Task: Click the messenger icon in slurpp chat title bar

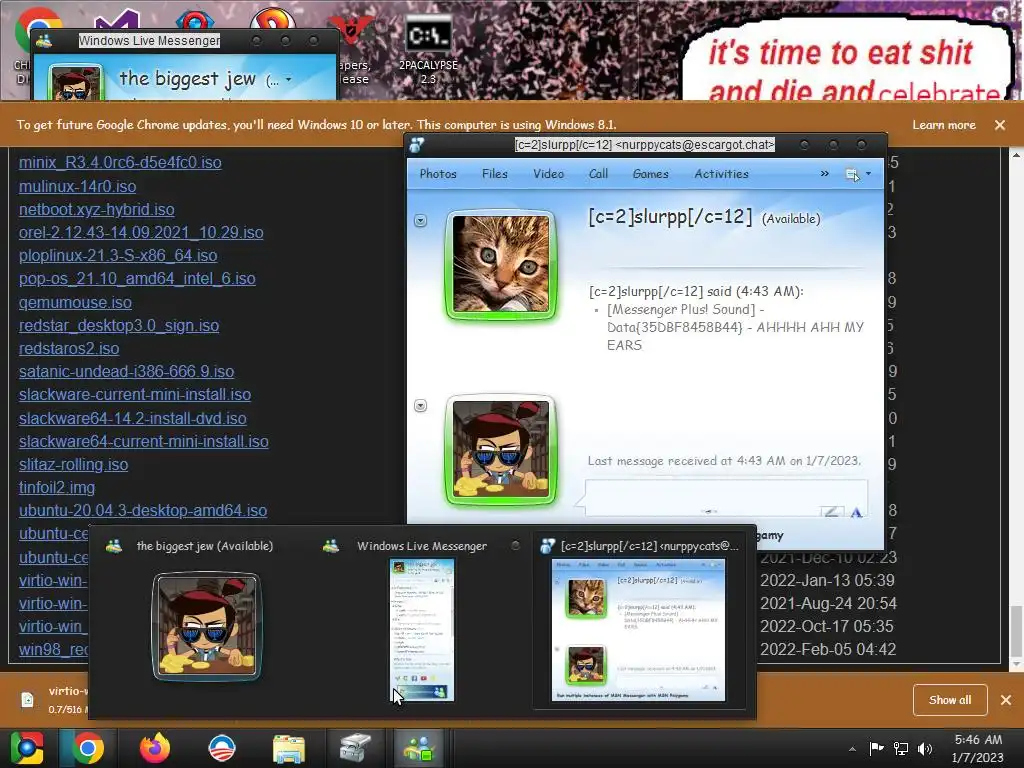Action: coord(417,144)
